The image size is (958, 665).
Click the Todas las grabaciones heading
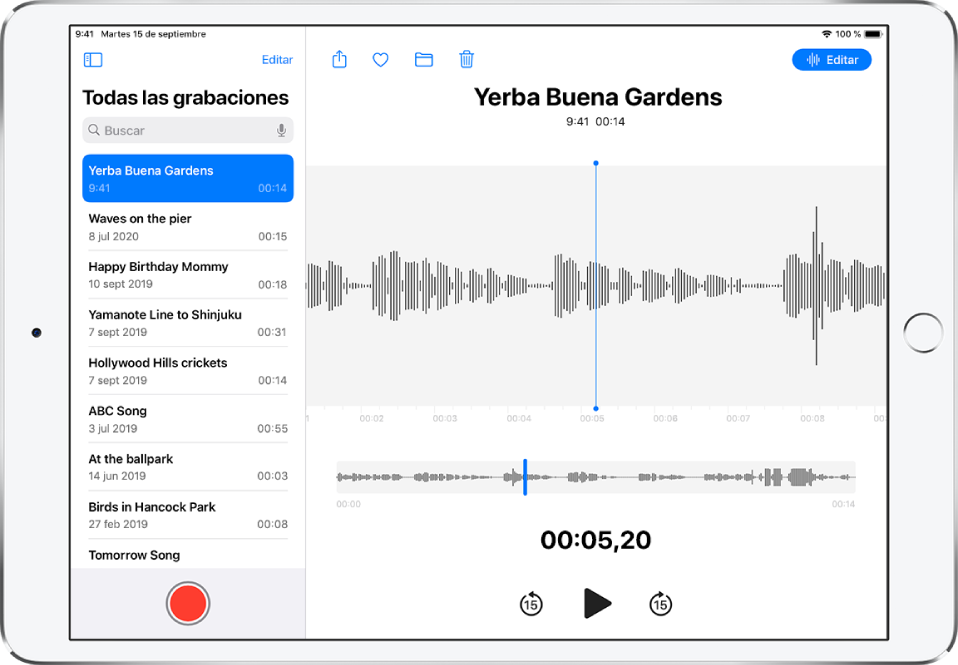coord(186,98)
